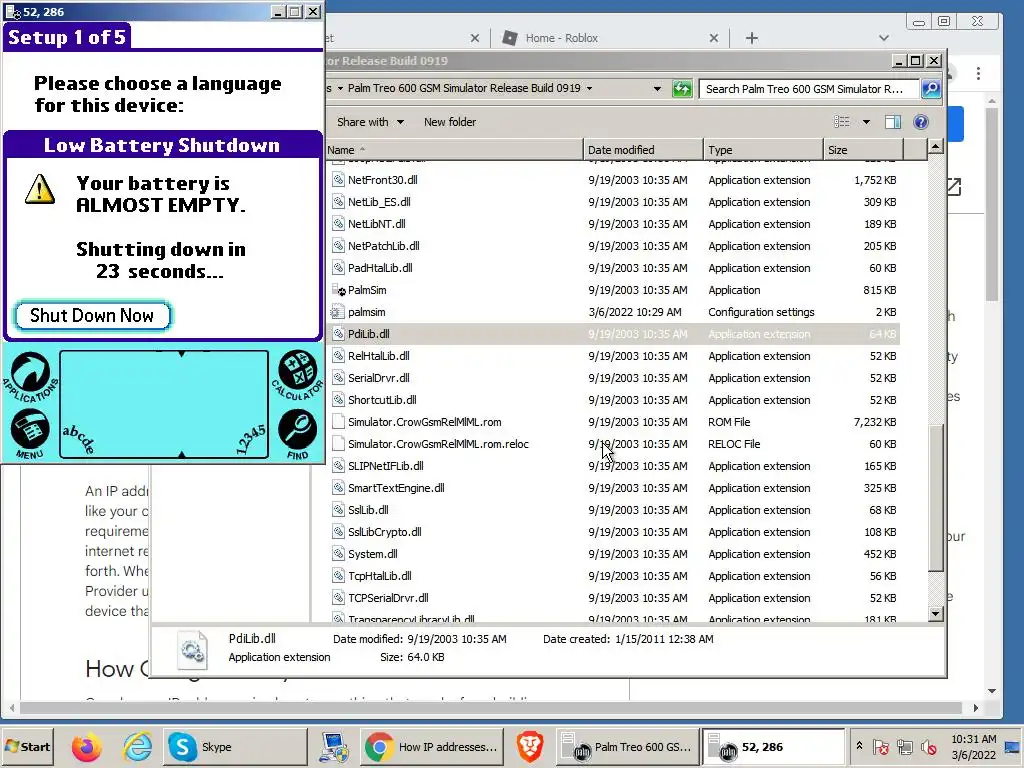Select ShortcutLib.dll file
The height and width of the screenshot is (768, 1024).
pos(382,400)
